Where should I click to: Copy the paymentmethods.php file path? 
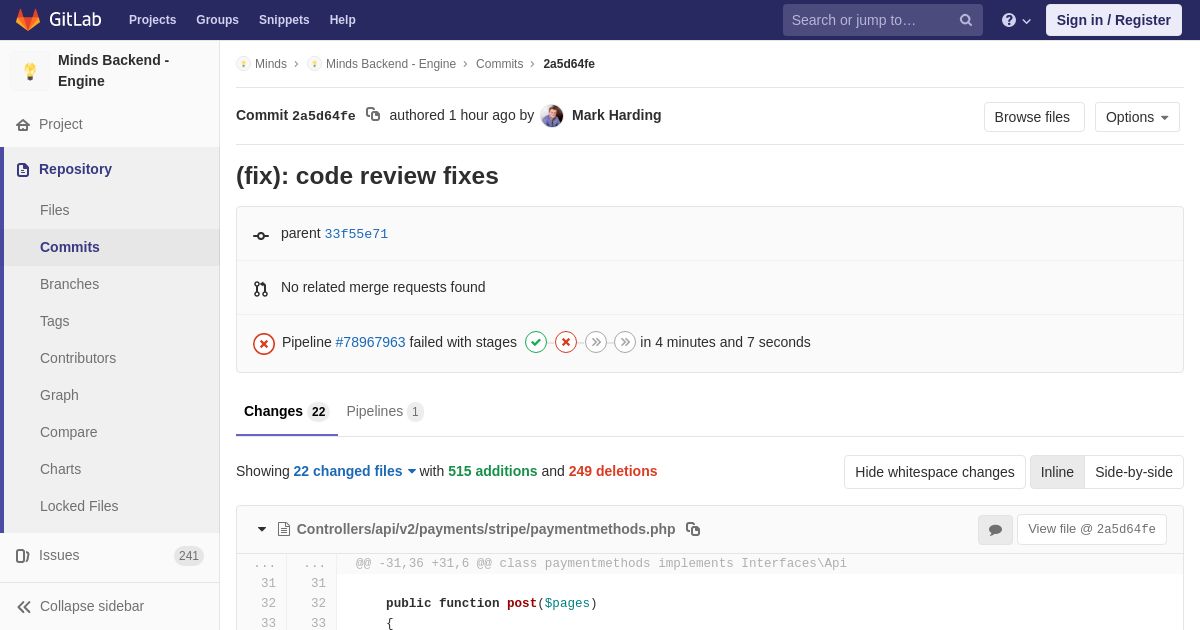[693, 529]
